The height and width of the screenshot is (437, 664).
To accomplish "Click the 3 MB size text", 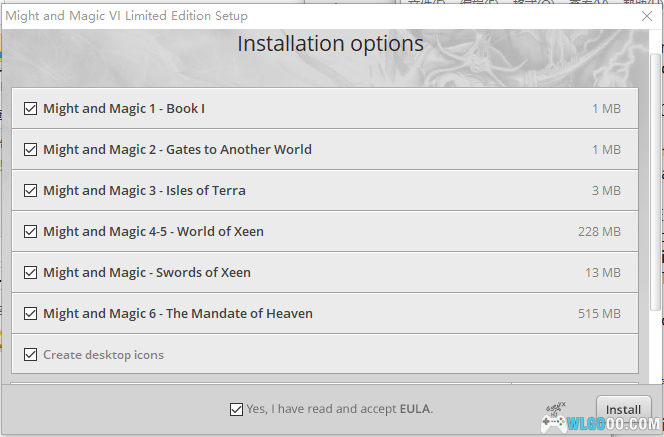I will pos(606,190).
